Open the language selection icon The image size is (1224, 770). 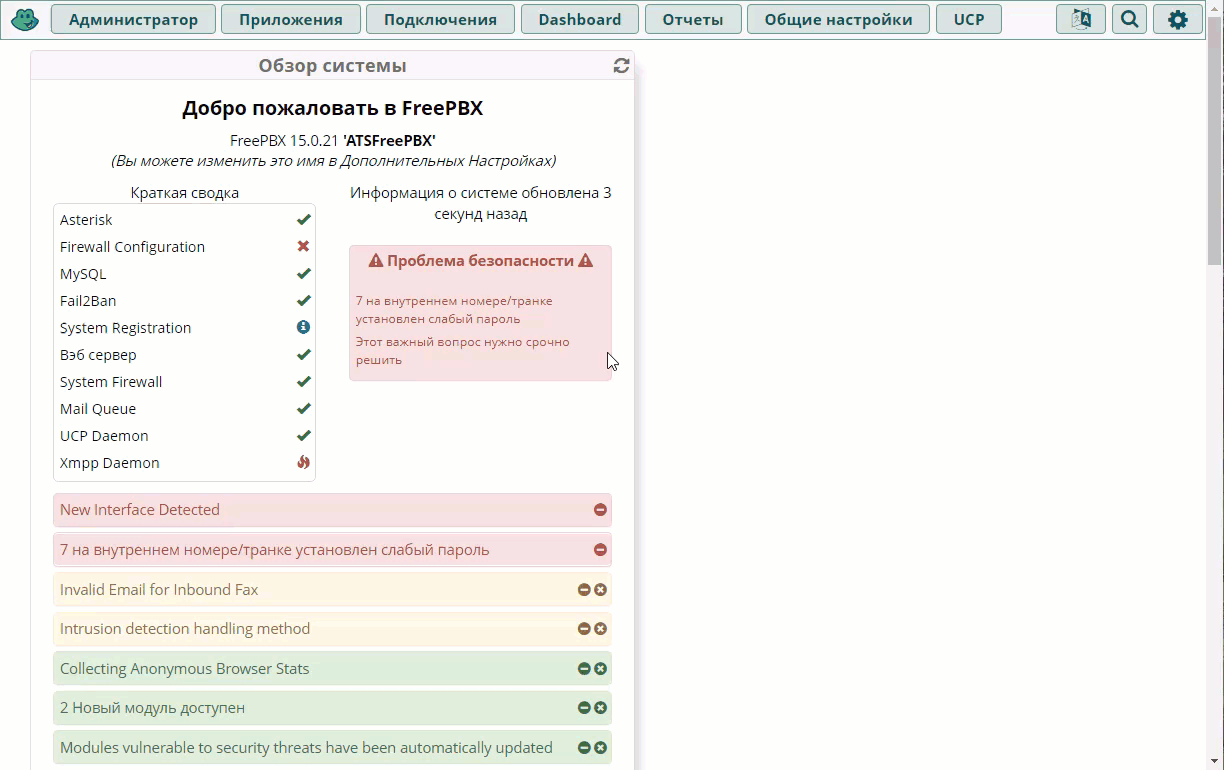[x=1081, y=19]
